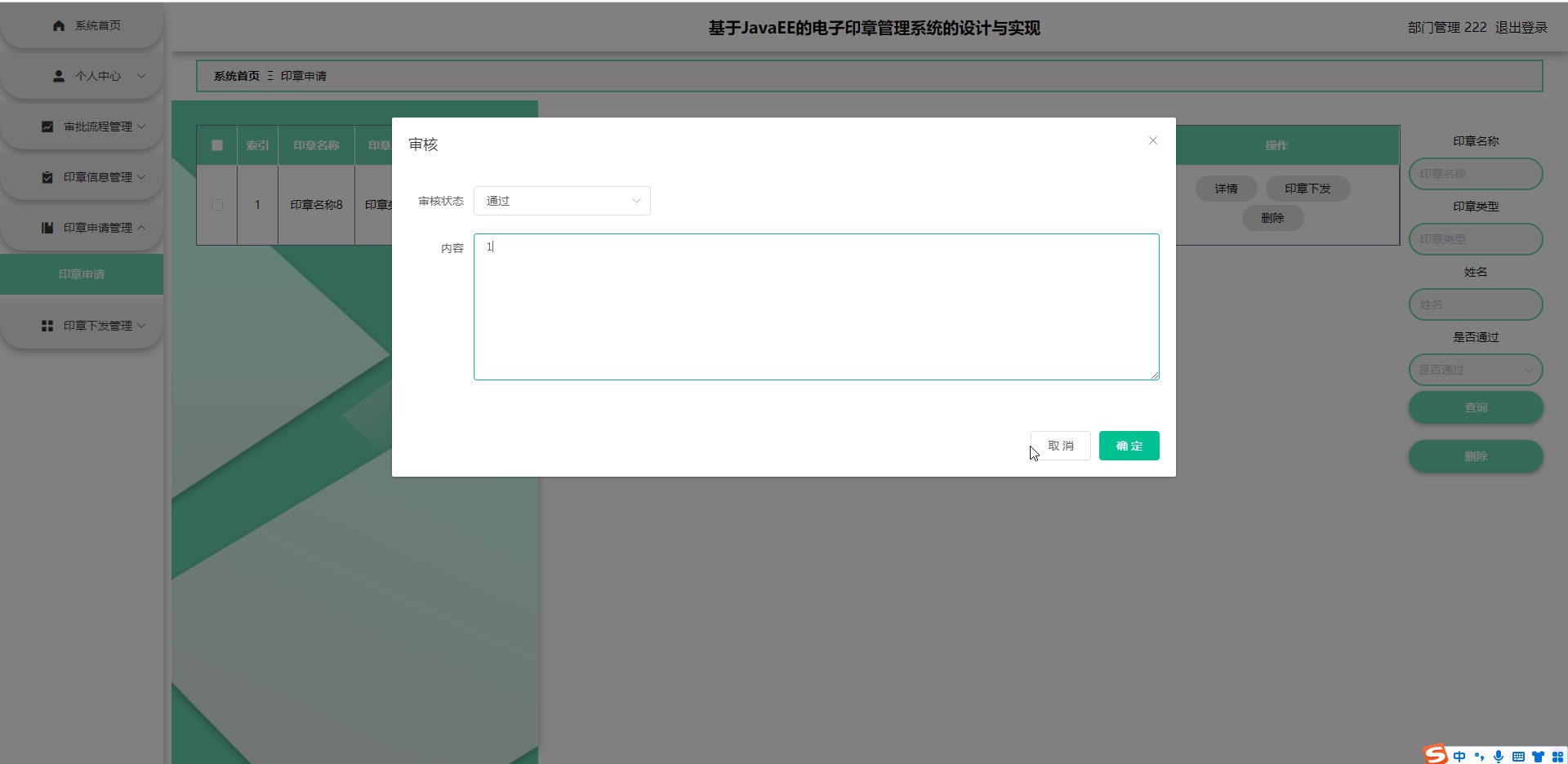Click the 查询 search button
This screenshot has width=1568, height=764.
pyautogui.click(x=1476, y=407)
